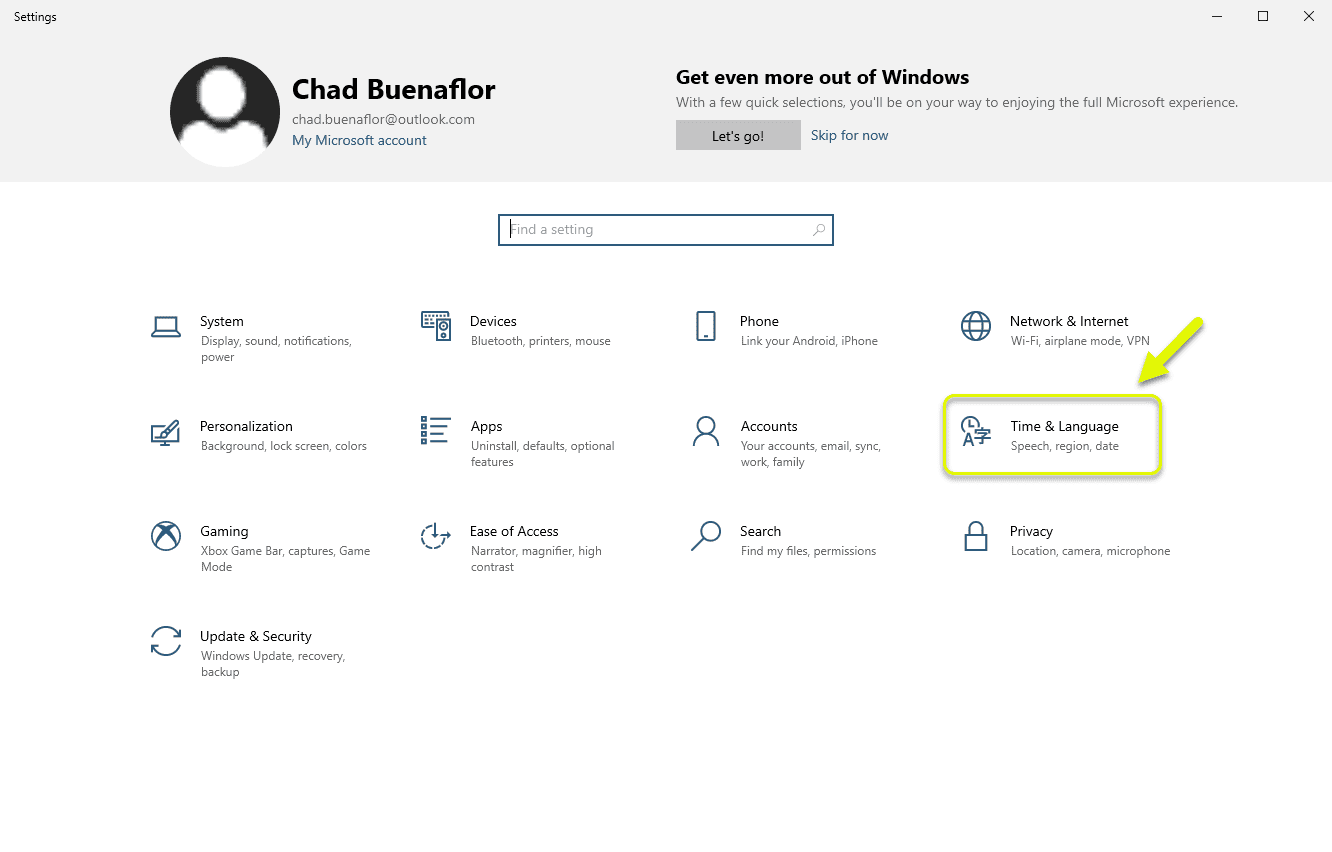The image size is (1332, 852).
Task: Click the Devices keyboard and speaker icon
Action: (436, 326)
